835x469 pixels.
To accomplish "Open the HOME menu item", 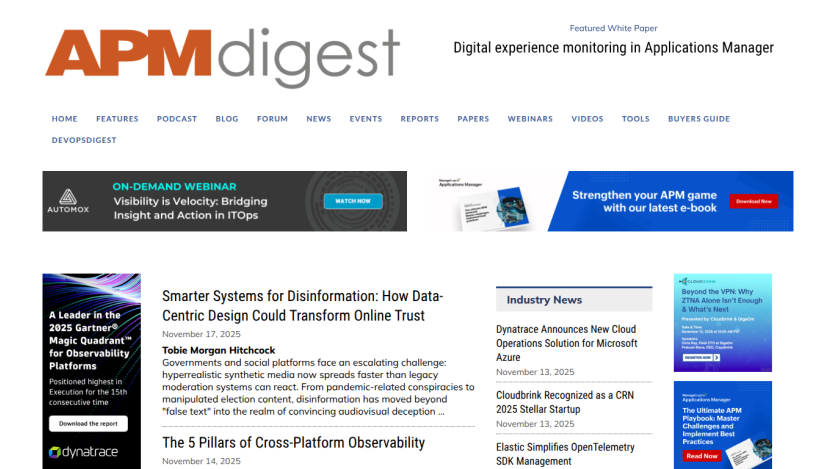I will 64,119.
